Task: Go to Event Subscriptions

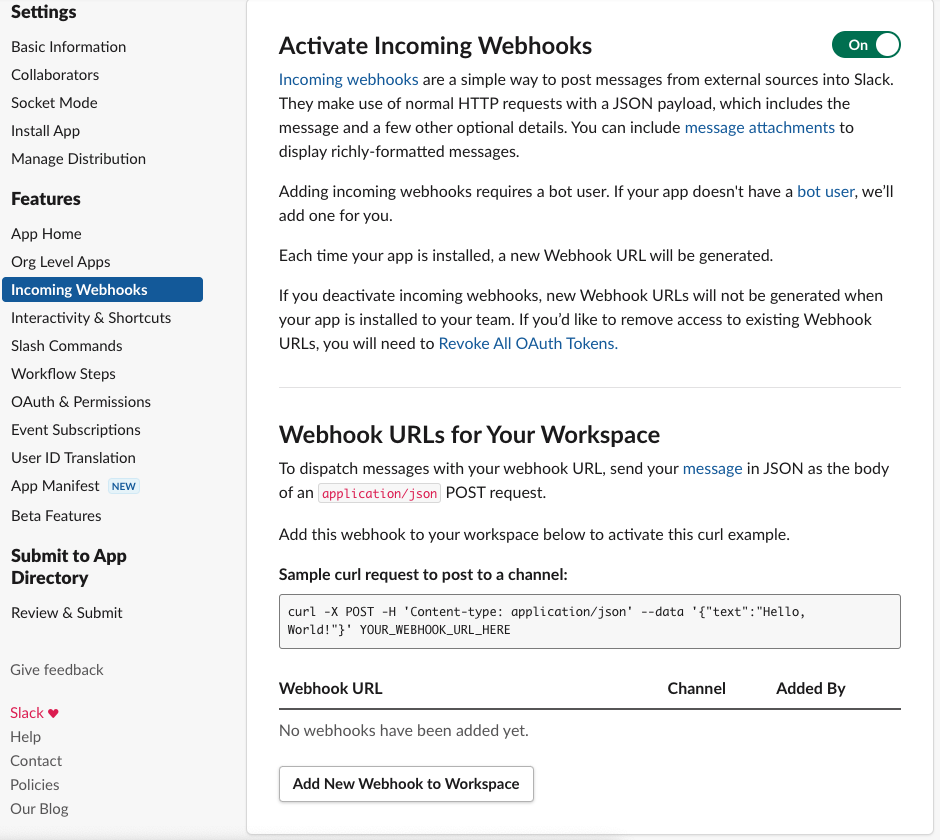Action: point(76,430)
